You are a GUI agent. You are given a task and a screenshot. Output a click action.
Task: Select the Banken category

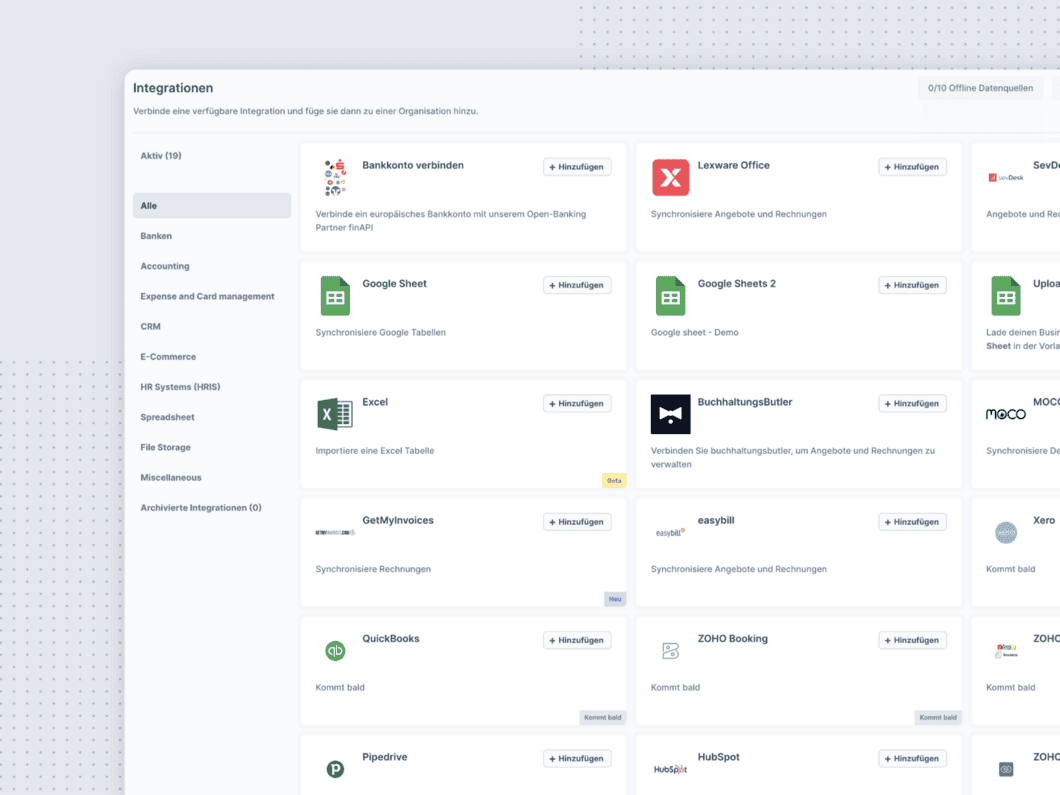coord(156,236)
